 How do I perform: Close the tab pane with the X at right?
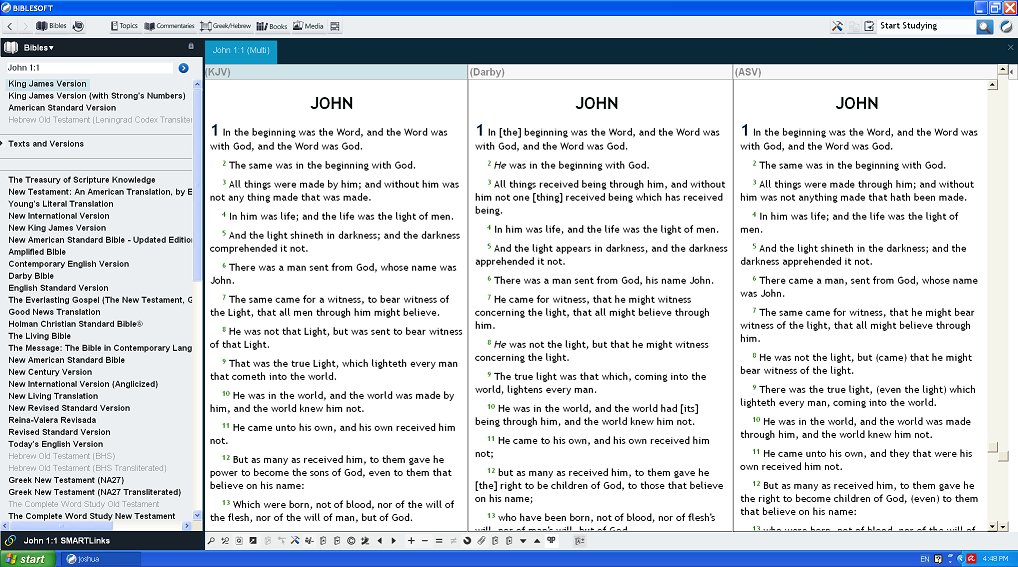[1010, 47]
